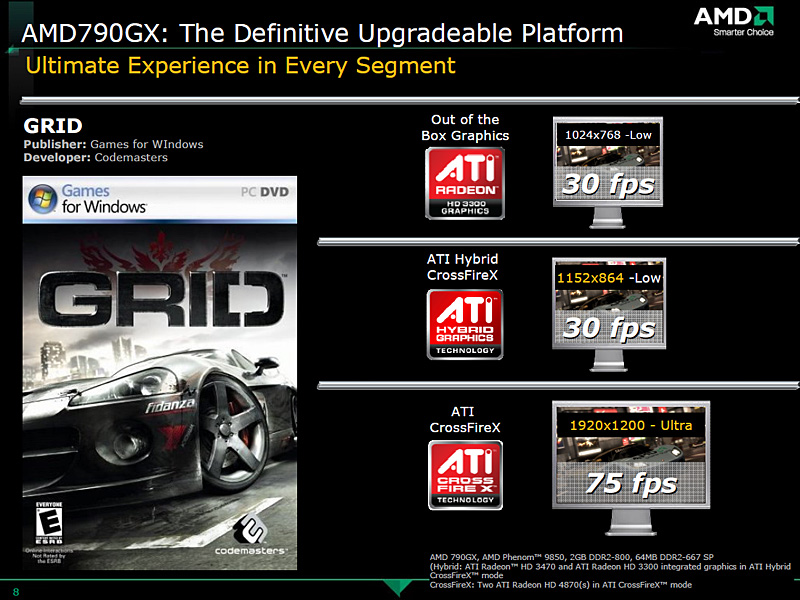Click the '75 fps' value

[632, 483]
